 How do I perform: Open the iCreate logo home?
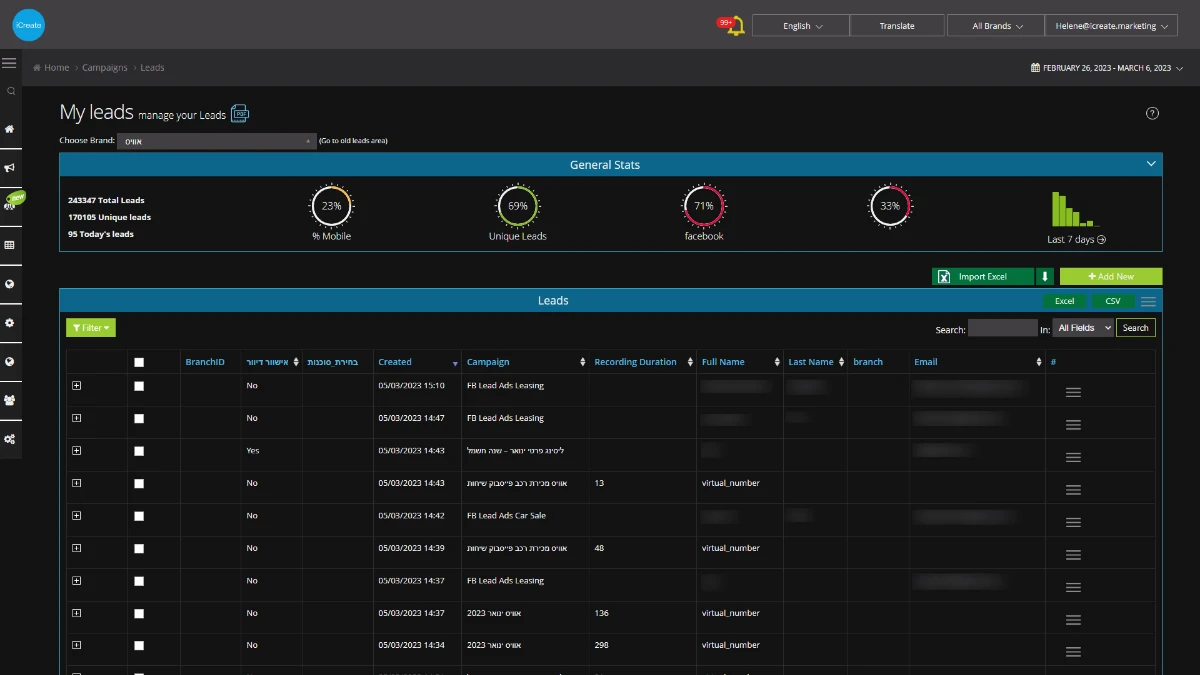28,25
